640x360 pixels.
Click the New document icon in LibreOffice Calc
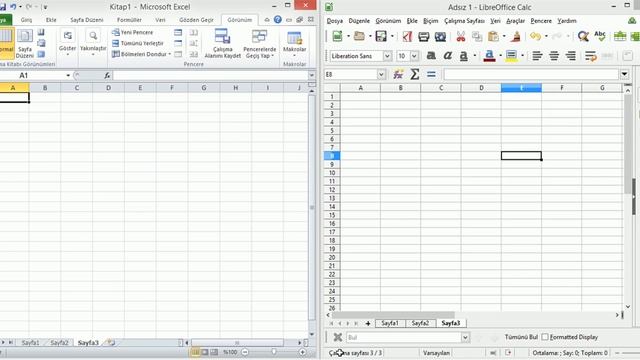click(x=337, y=37)
